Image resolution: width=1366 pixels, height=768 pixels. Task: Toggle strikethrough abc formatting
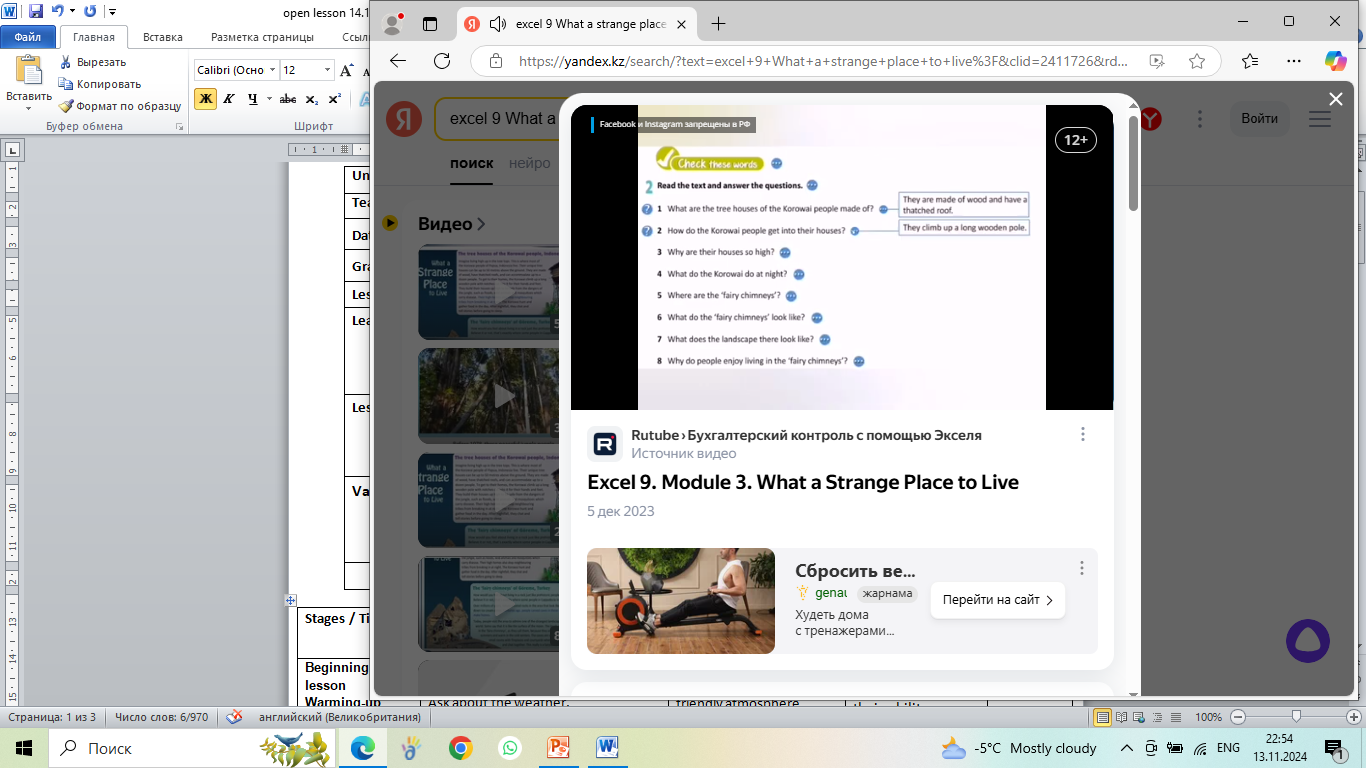pyautogui.click(x=288, y=98)
